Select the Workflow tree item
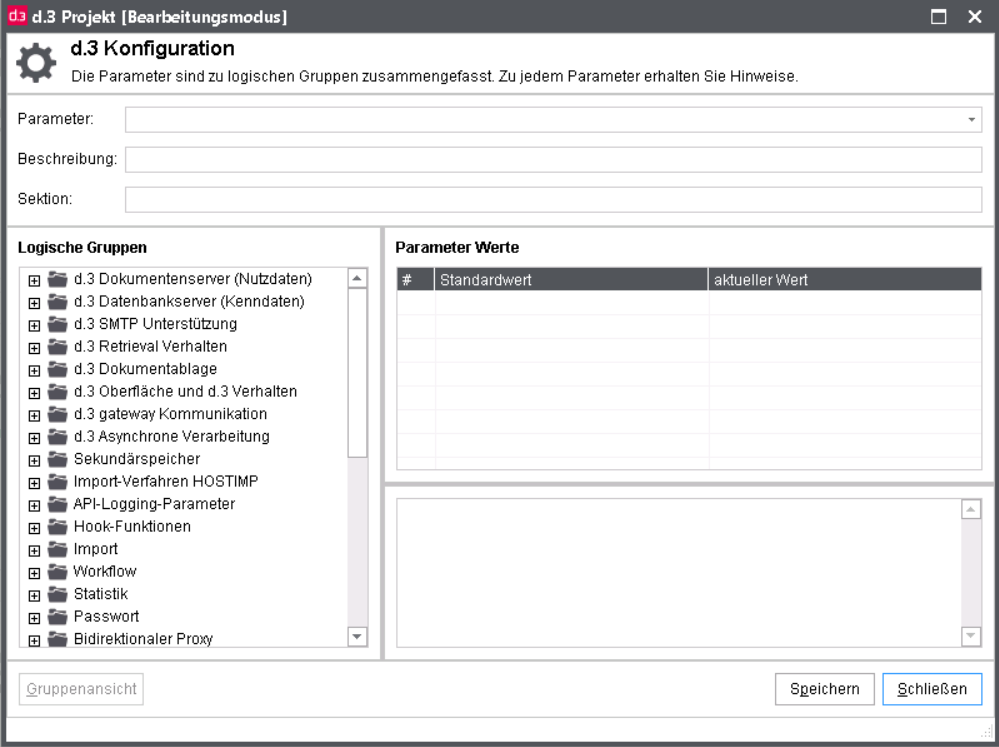 (x=105, y=572)
